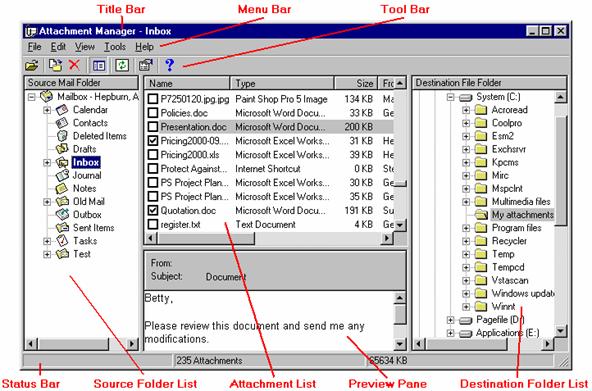Check the P7250120.jpg.jpg checkbox
The width and height of the screenshot is (592, 391).
[153, 99]
